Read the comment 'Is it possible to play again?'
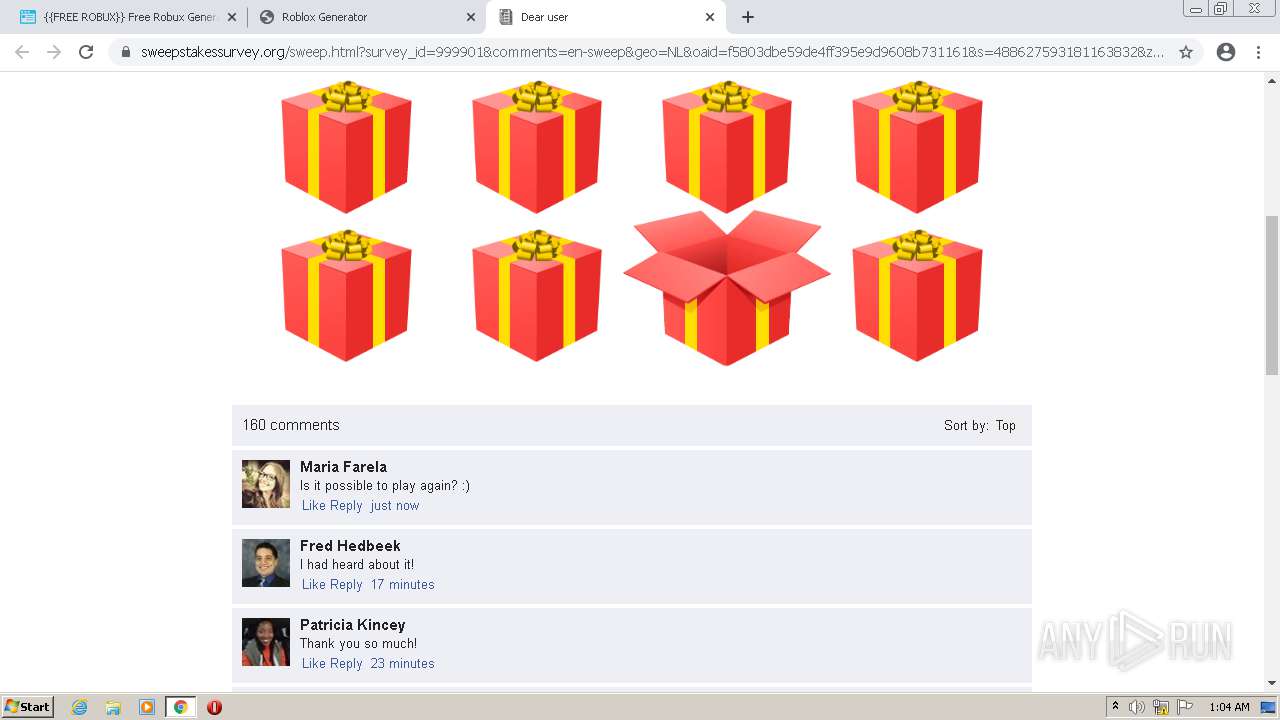The width and height of the screenshot is (1280, 720). coord(385,486)
